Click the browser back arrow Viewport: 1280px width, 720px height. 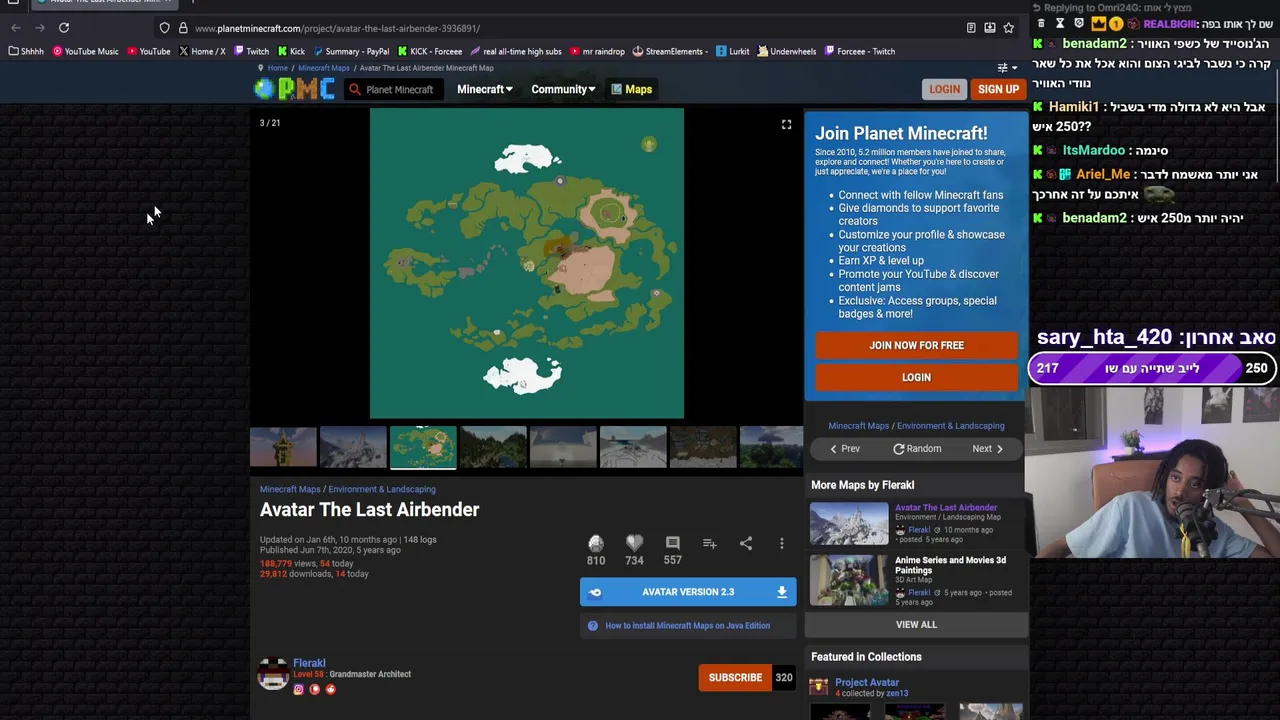pos(16,28)
